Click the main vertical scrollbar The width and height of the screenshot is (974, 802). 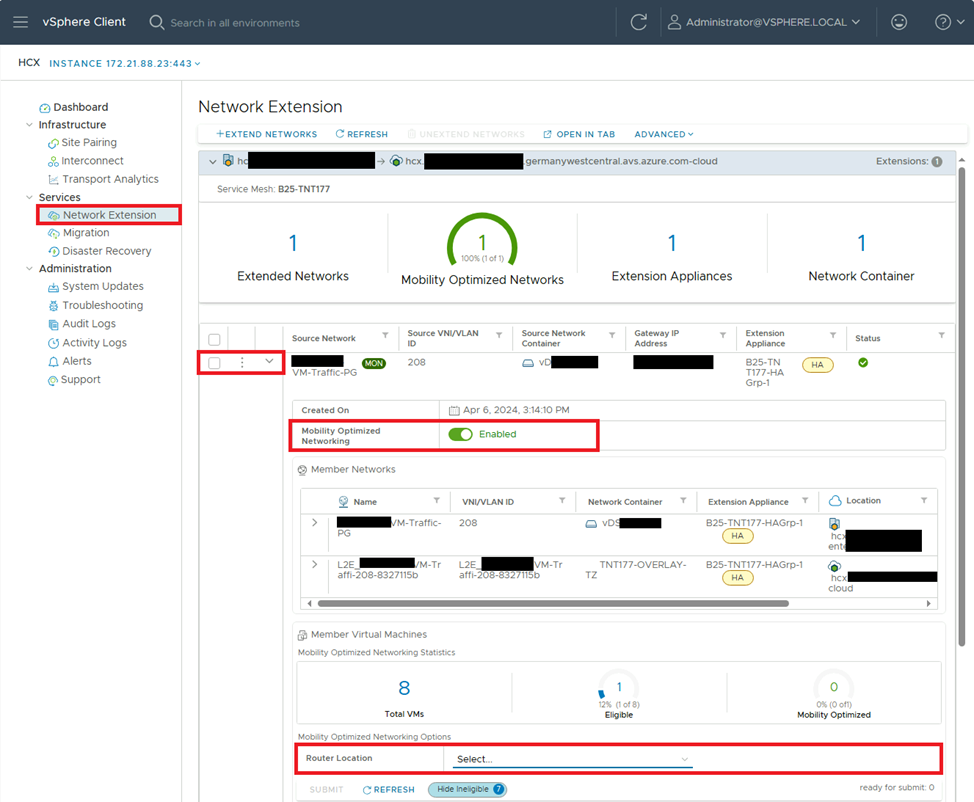(x=962, y=407)
